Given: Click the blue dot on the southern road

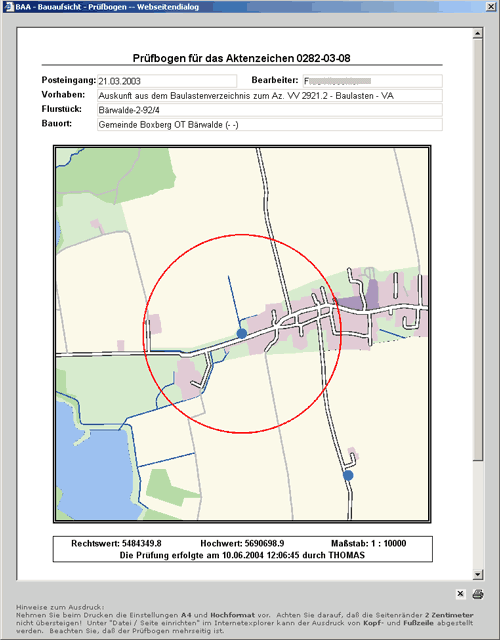Looking at the screenshot, I should click(x=348, y=475).
